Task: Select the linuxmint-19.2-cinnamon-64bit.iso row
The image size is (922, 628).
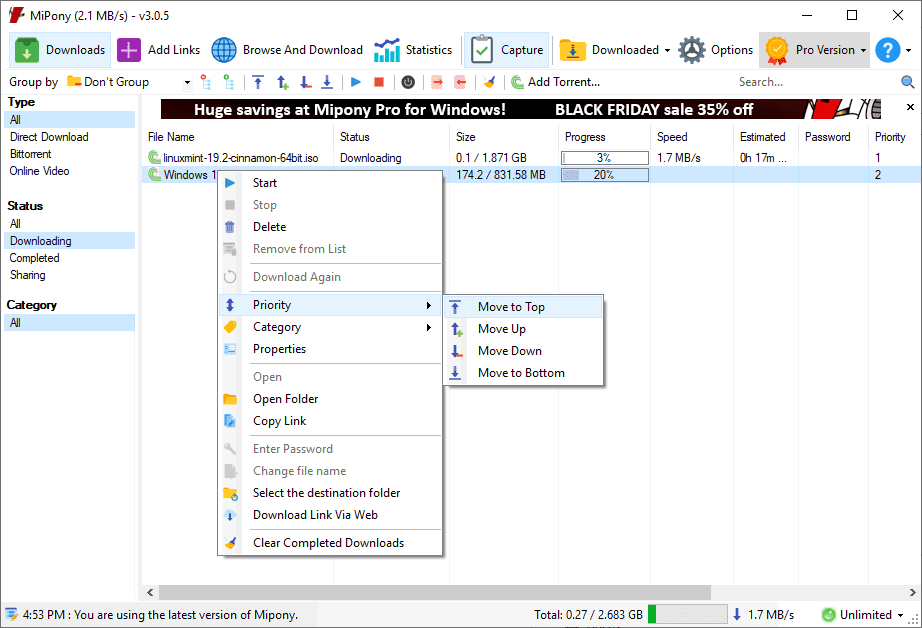Action: tap(531, 158)
